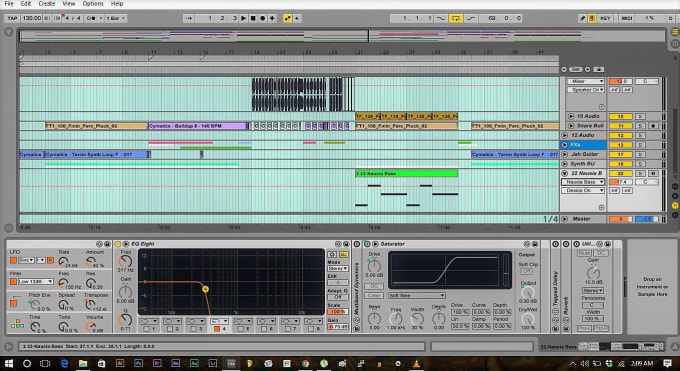The image size is (680, 371).
Task: Enable KEY map mode
Action: [605, 18]
